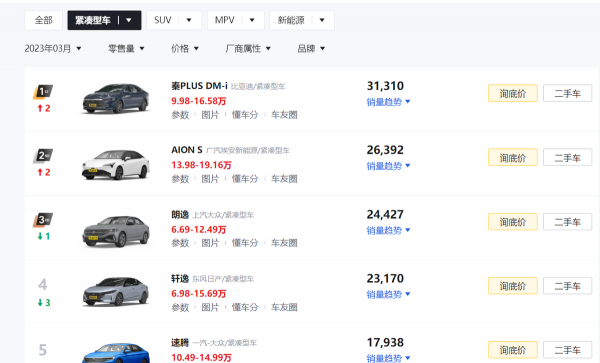Viewport: 600px width, 363px height.
Task: Click 二手车 for 朗逸
Action: [x=567, y=222]
